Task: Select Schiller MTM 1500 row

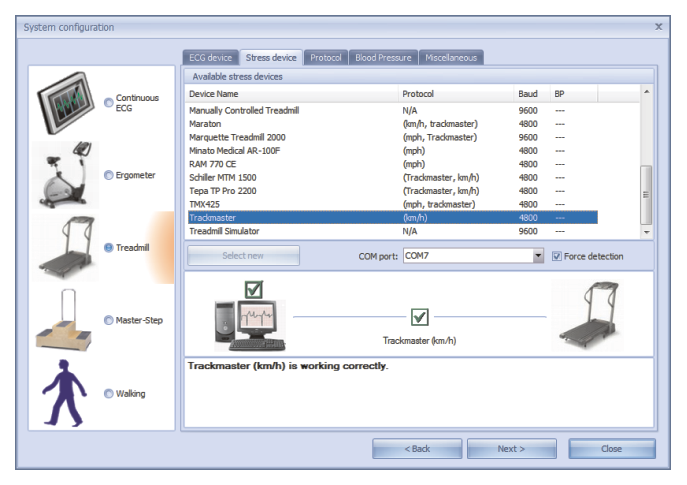Action: coord(393,177)
